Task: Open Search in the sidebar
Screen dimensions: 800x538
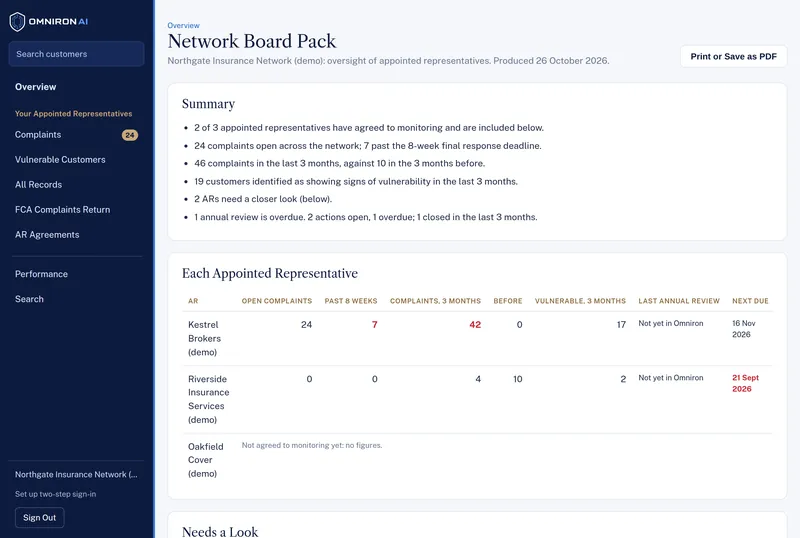Action: [x=29, y=299]
